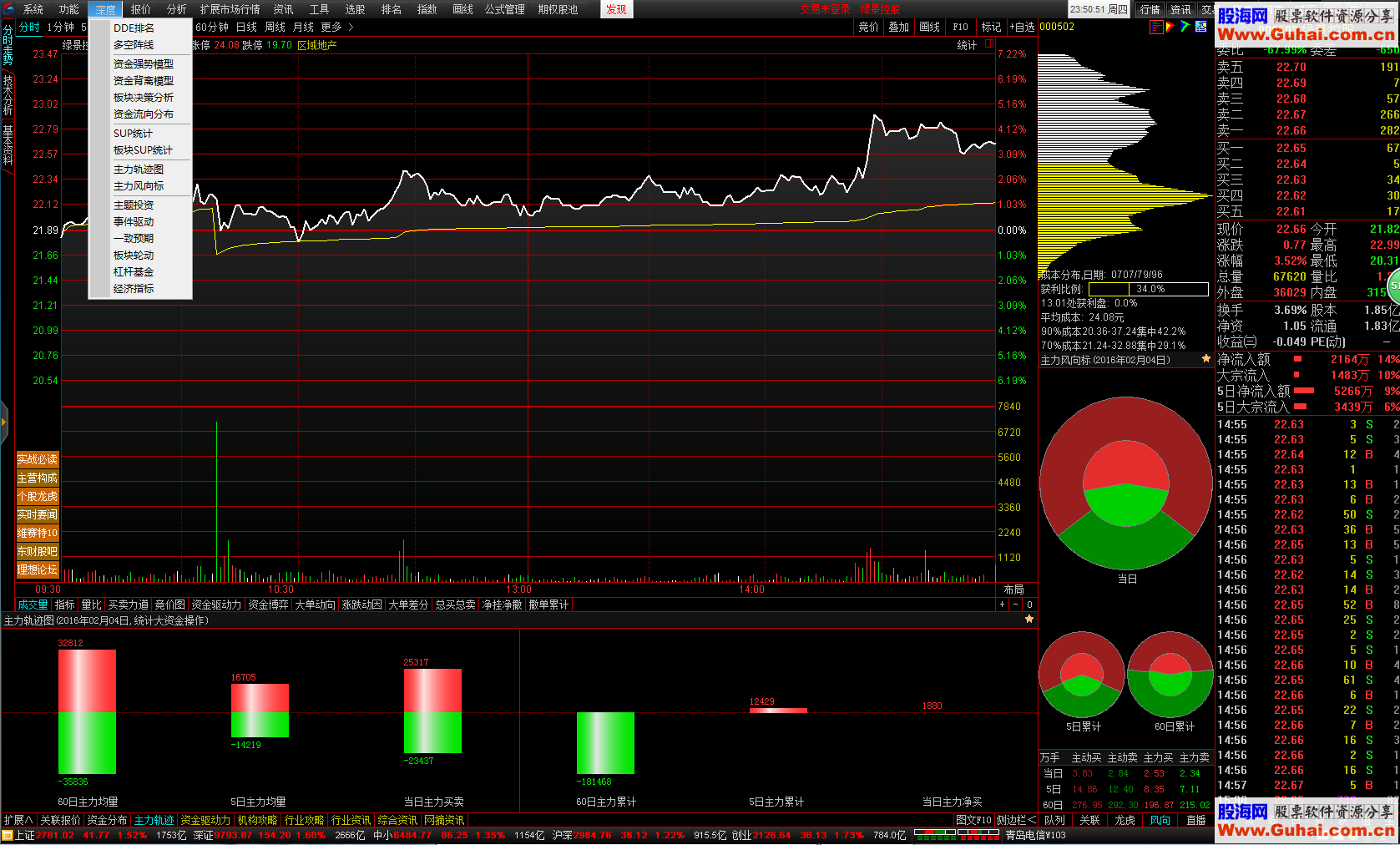The width and height of the screenshot is (1400, 845).
Task: Switch to 行业资讯 bottom tab
Action: coord(351,820)
